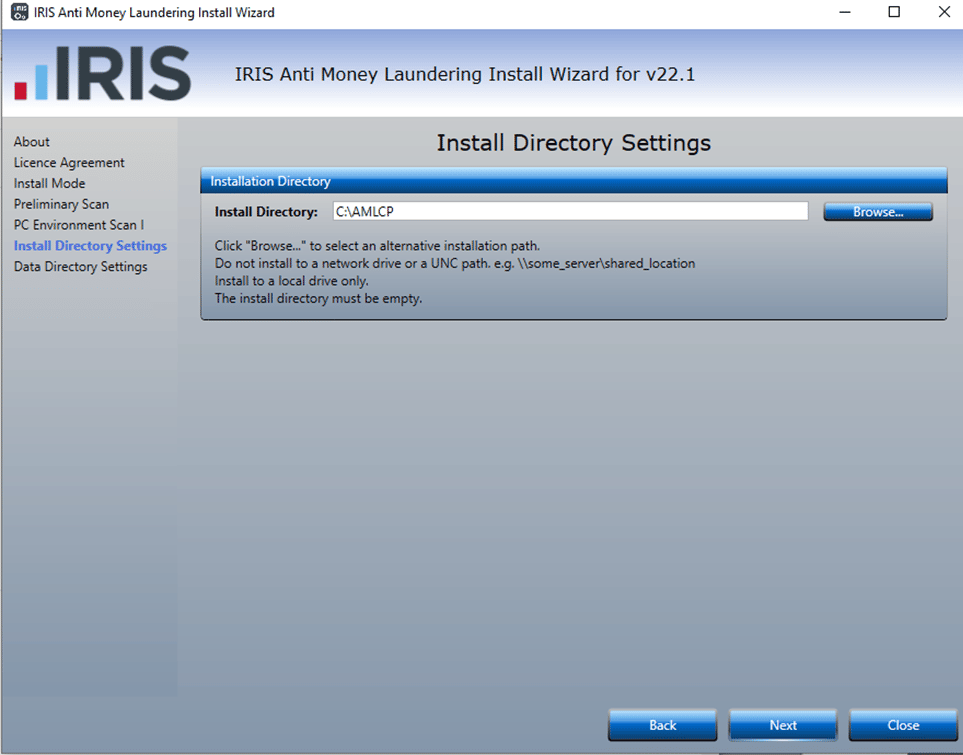The height and width of the screenshot is (755, 963).
Task: Go Back to the previous wizard page
Action: coord(663,725)
